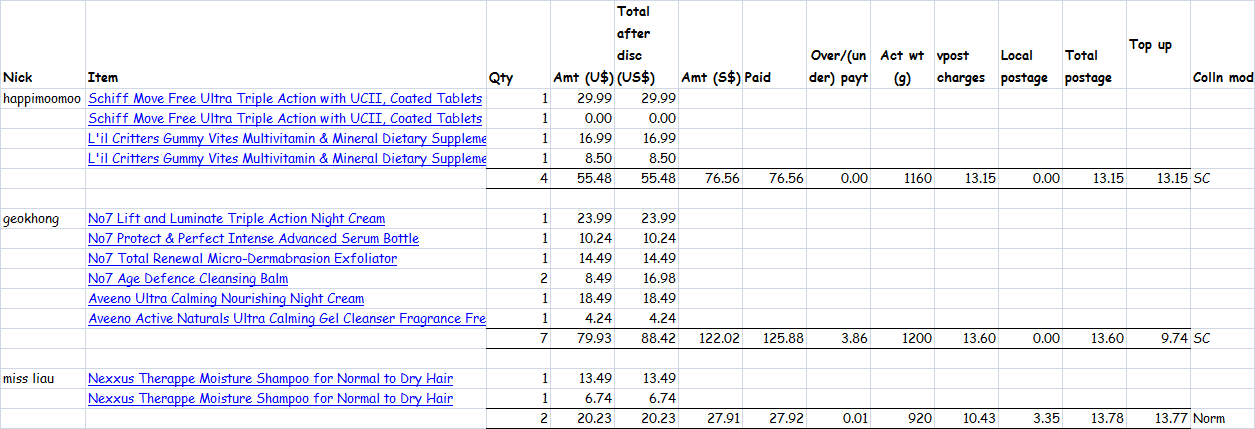The image size is (1255, 429).
Task: Click geokhong's total after discount '88.42'
Action: (646, 339)
